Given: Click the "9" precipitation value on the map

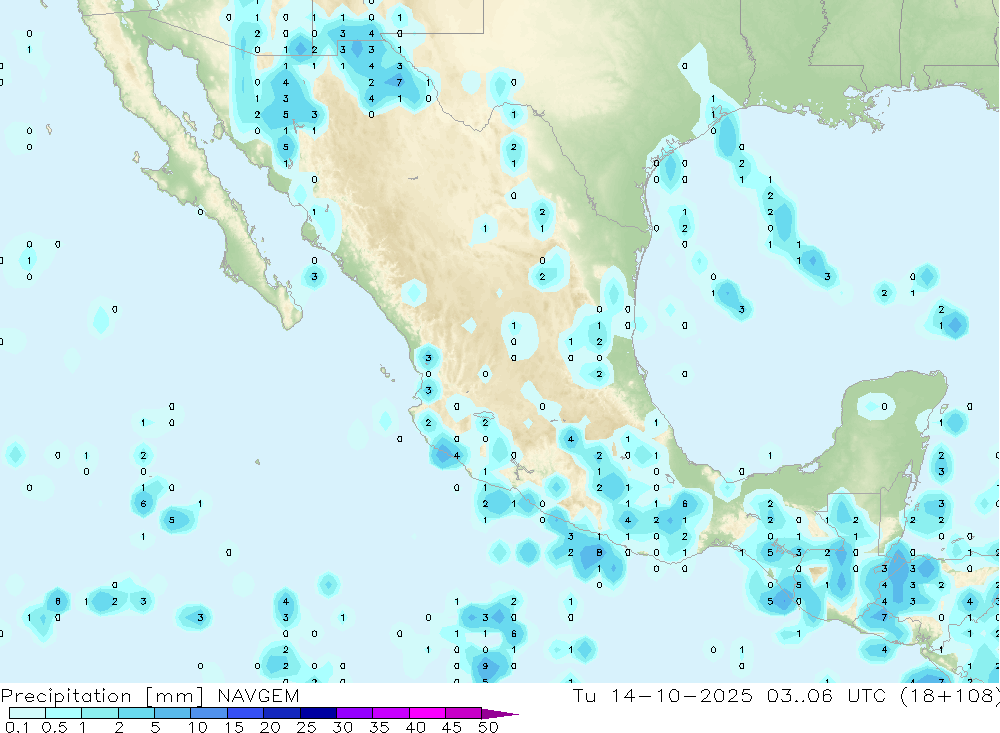Looking at the screenshot, I should [485, 666].
